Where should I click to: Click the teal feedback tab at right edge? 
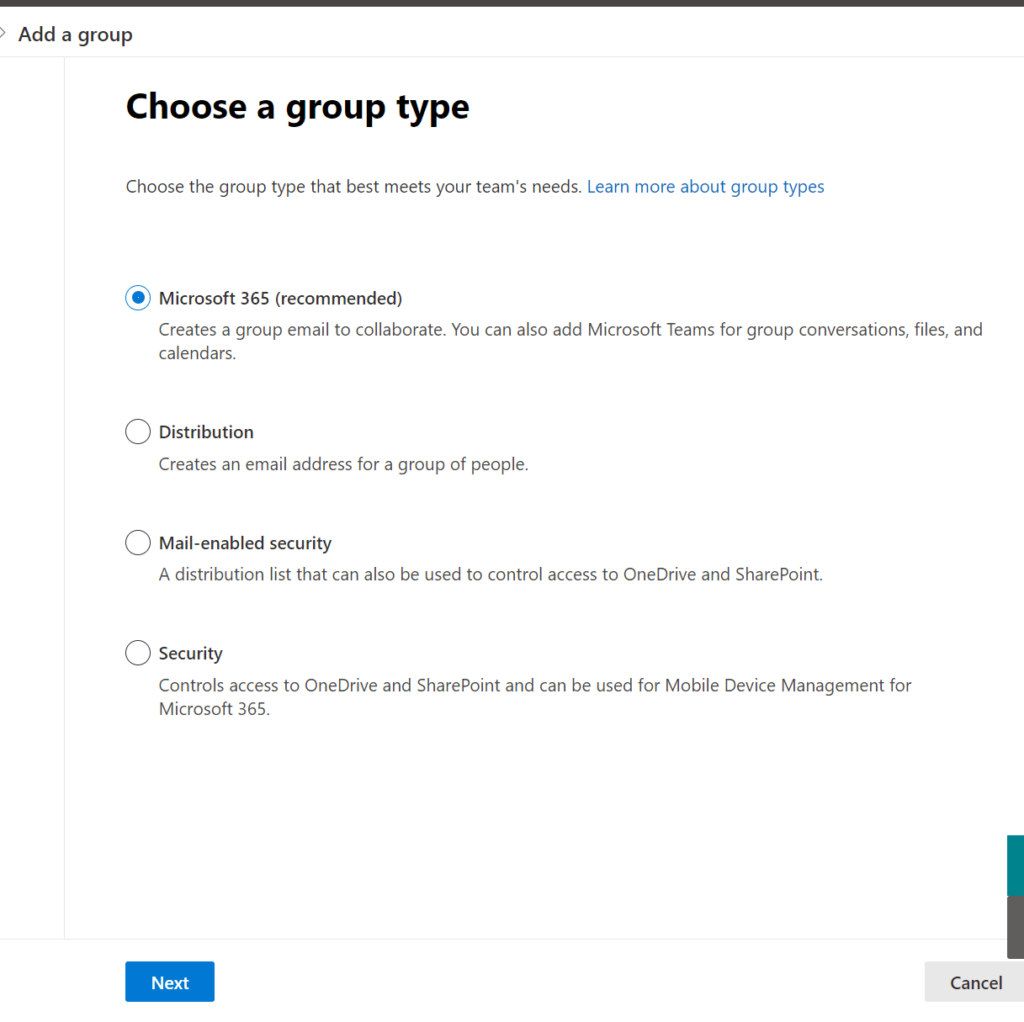point(1016,865)
